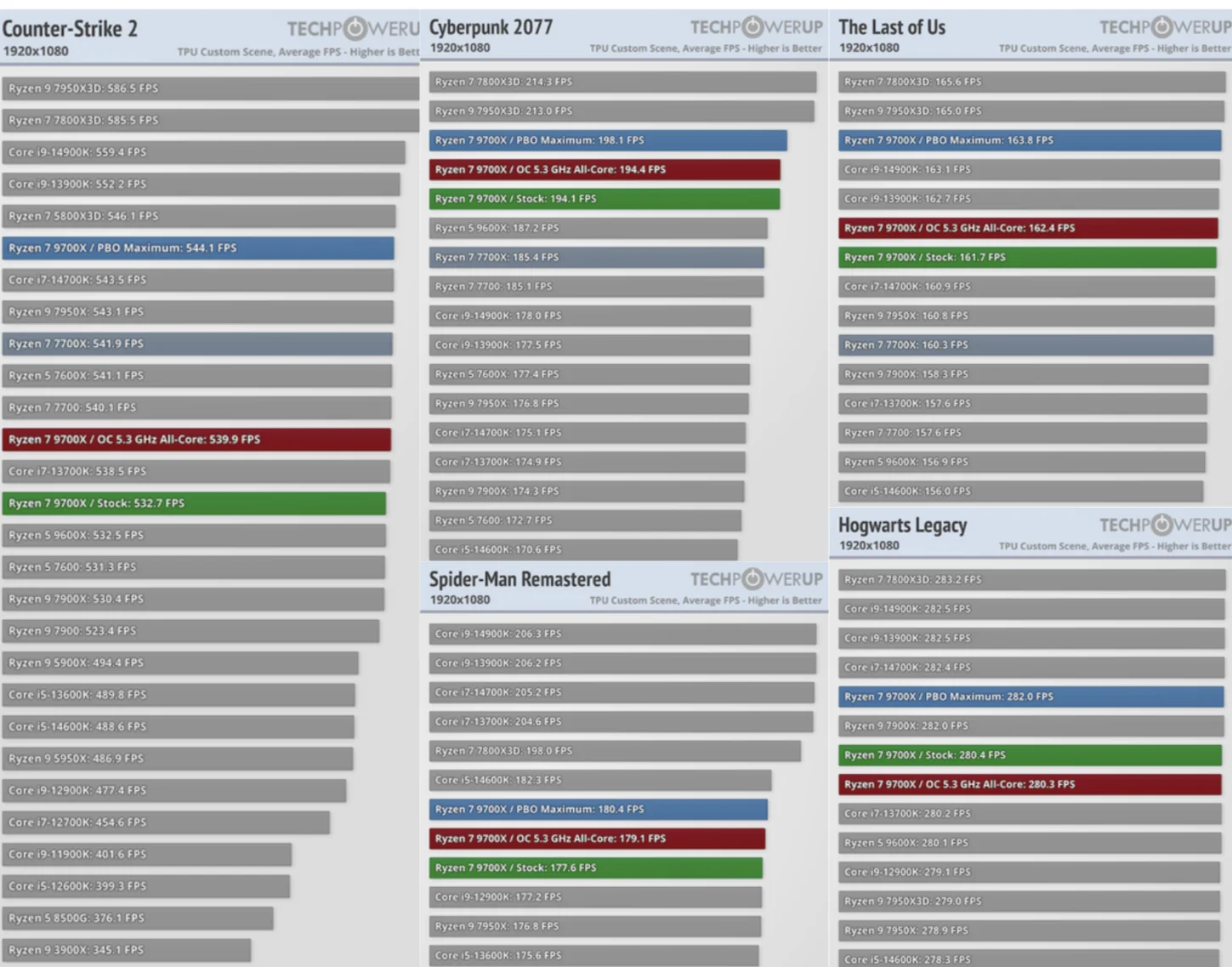The height and width of the screenshot is (967, 1232).
Task: Click the "Hogwarts Legacy" chart title
Action: coord(902,525)
